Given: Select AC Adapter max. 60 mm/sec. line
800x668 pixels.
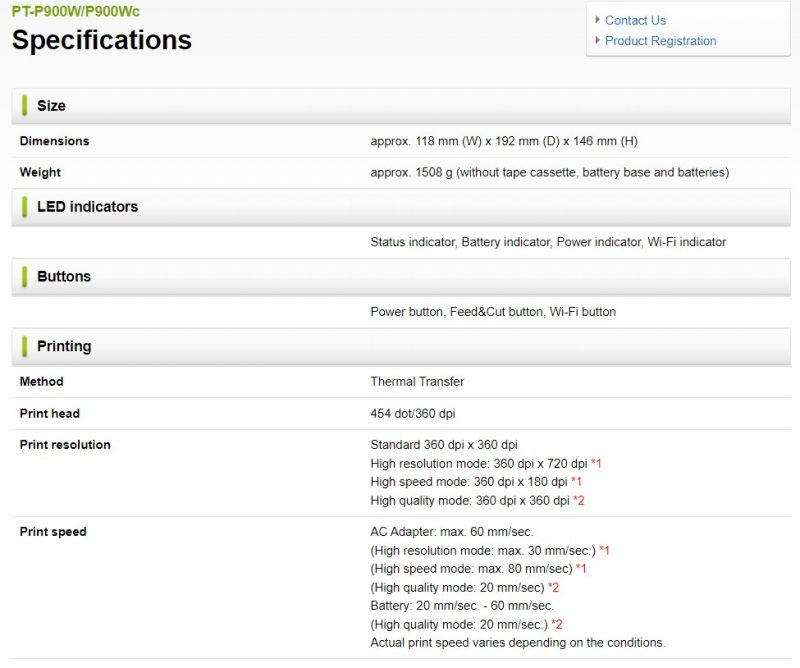Looking at the screenshot, I should tap(452, 532).
